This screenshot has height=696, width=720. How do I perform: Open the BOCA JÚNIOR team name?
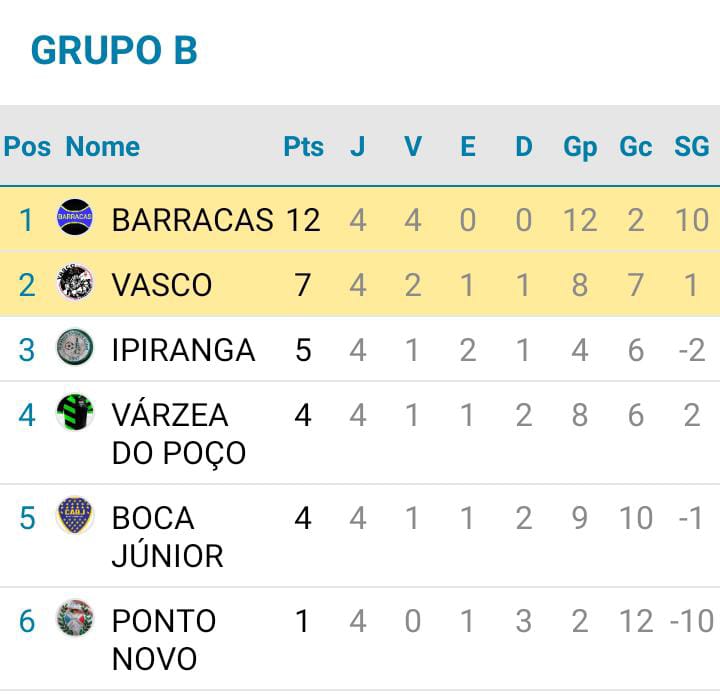pyautogui.click(x=168, y=537)
